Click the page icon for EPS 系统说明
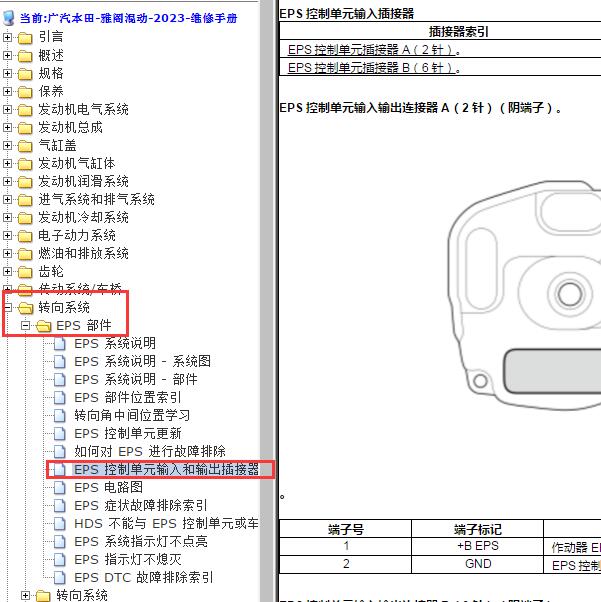The image size is (601, 602). point(60,344)
